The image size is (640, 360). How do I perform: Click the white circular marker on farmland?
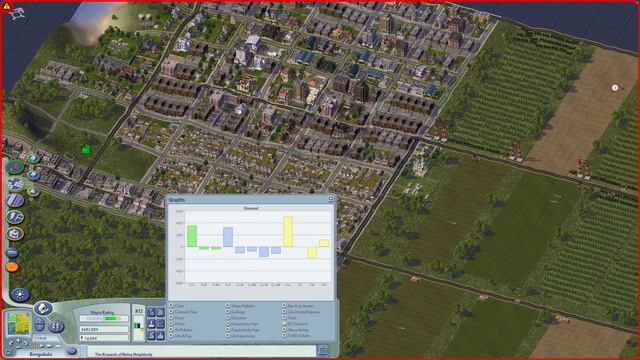pos(615,87)
